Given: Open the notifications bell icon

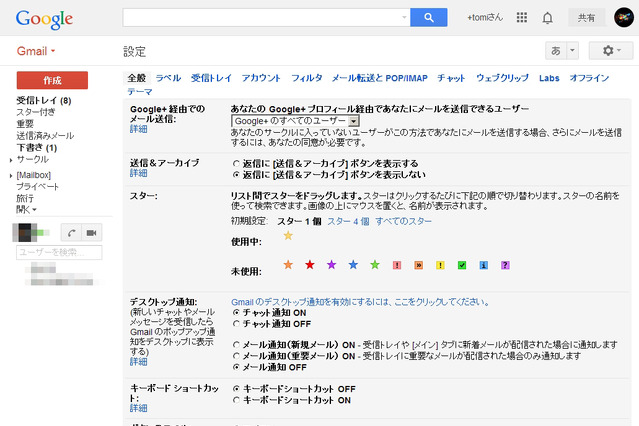Looking at the screenshot, I should (548, 18).
